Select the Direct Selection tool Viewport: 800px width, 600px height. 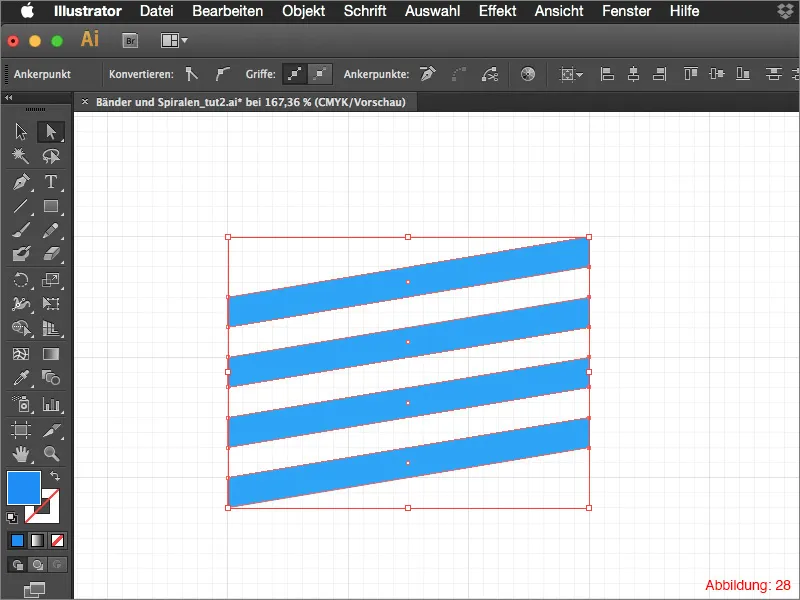51,132
